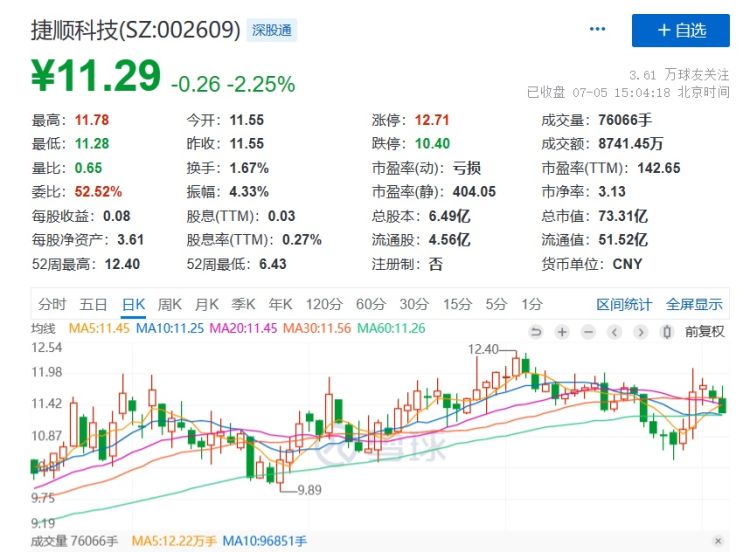Click the 52周最低 value 6.43

point(273,264)
